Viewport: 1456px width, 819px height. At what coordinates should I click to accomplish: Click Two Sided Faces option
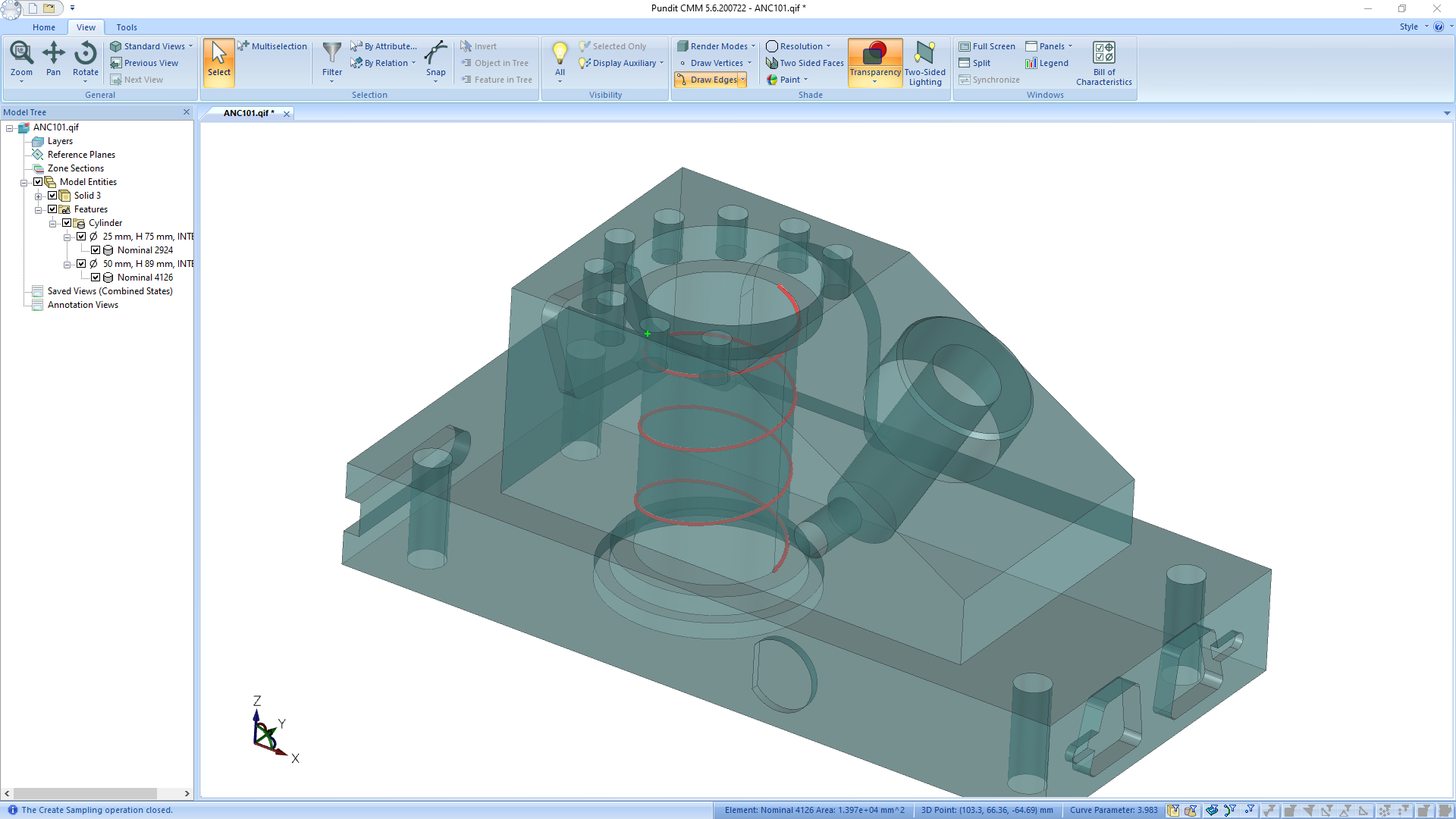click(805, 63)
